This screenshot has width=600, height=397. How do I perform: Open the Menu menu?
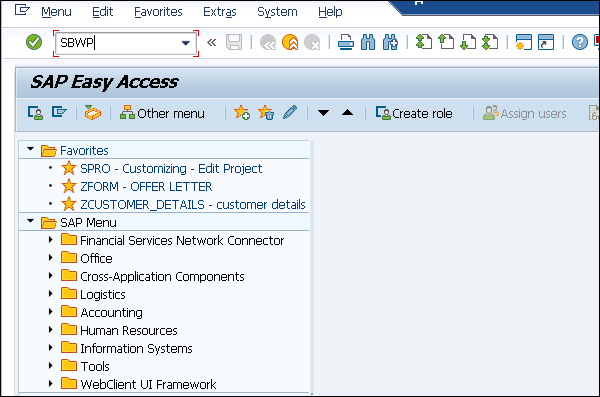56,12
